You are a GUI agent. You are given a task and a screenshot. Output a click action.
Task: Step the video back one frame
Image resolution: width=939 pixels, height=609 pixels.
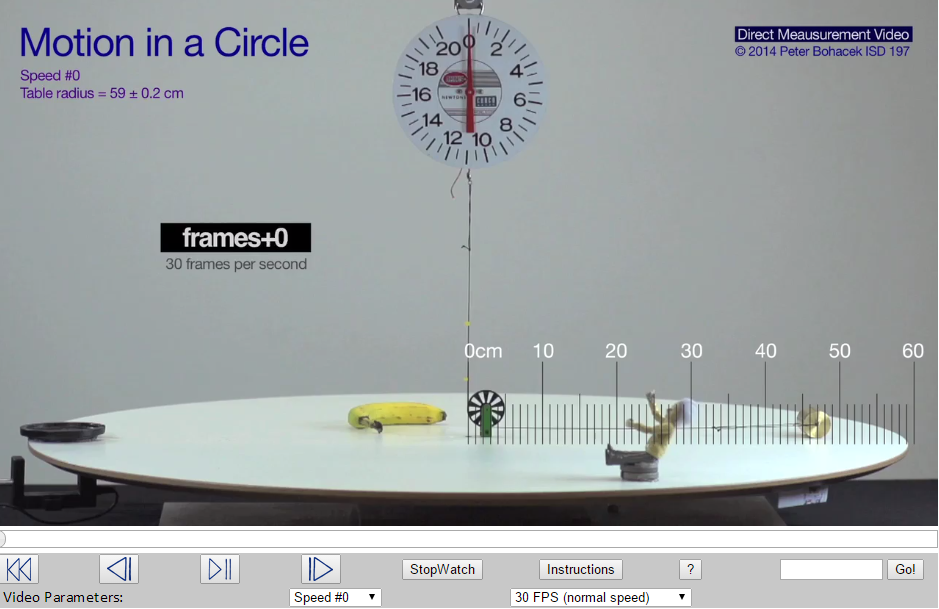[118, 569]
